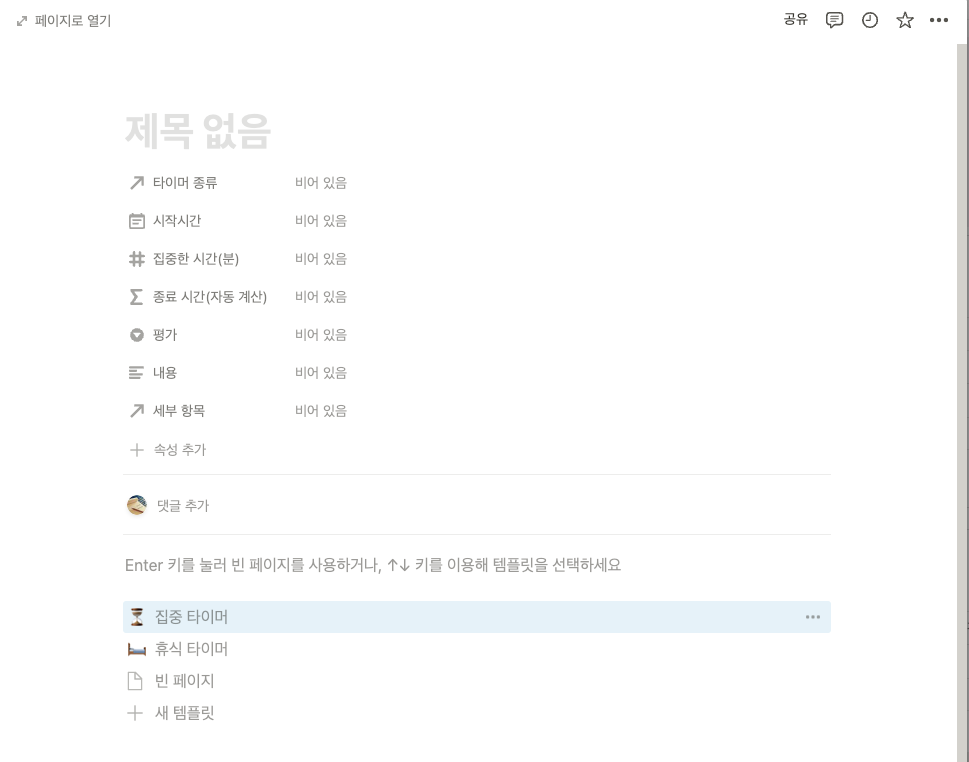Image resolution: width=969 pixels, height=762 pixels.
Task: Open the top-right three-dot page menu
Action: click(x=939, y=20)
